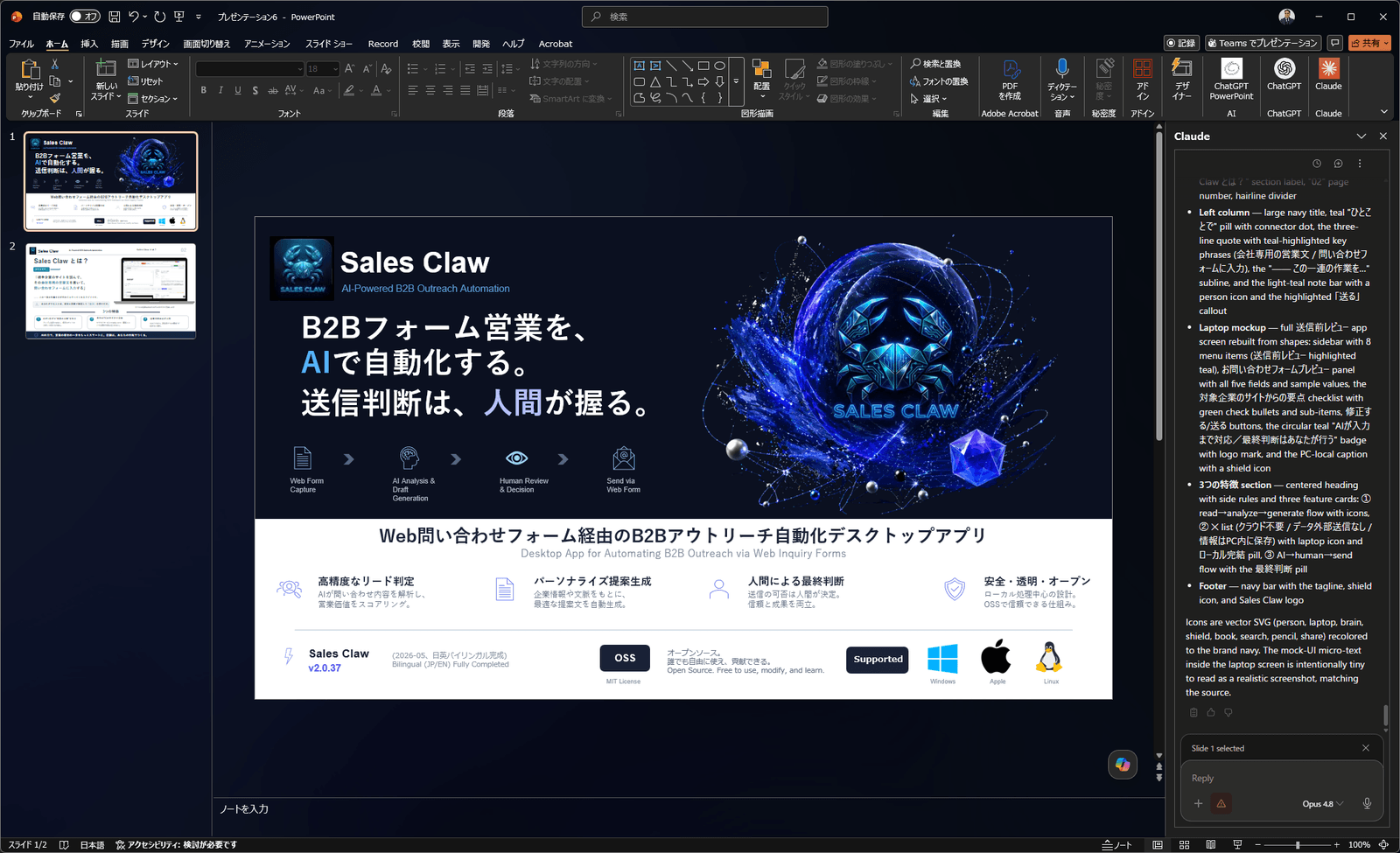Click the デザイナー designer icon
Screen dimensions: 1400x853
click(x=1182, y=69)
